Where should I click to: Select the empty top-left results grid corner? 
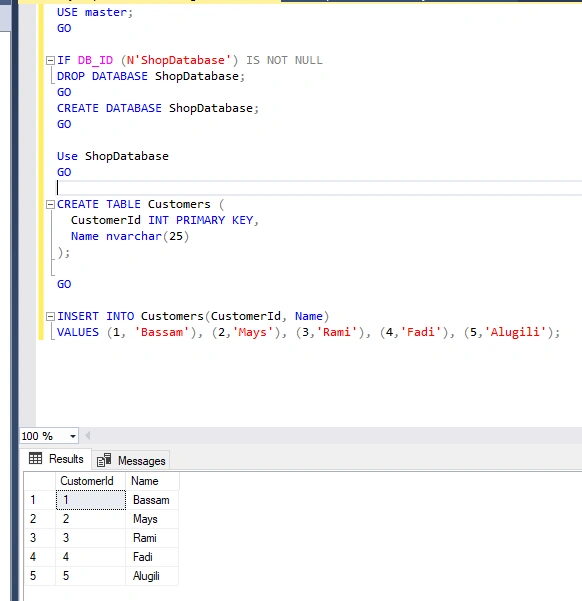[40, 481]
